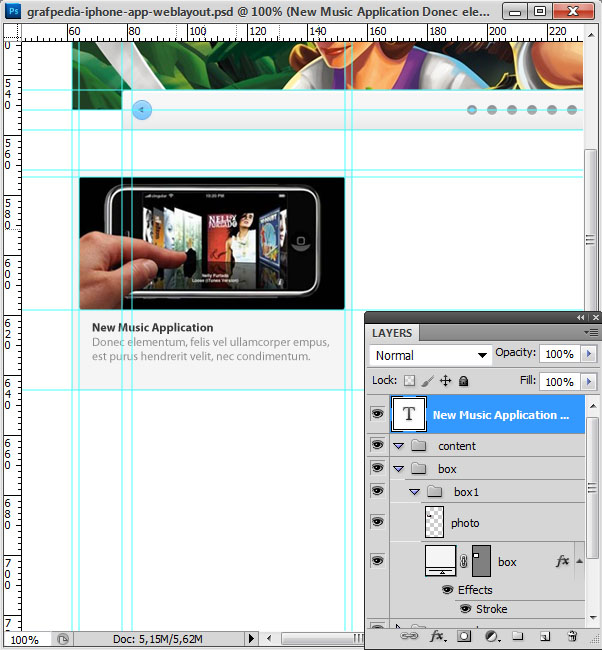
Task: Click the box layer vector mask thumbnail
Action: click(x=481, y=561)
